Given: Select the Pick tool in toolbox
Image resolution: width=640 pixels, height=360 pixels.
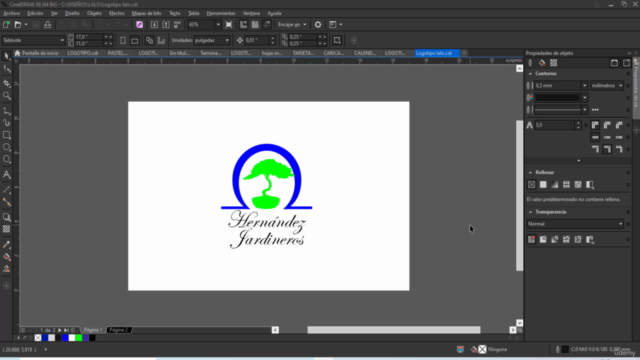Looking at the screenshot, I should (7, 56).
